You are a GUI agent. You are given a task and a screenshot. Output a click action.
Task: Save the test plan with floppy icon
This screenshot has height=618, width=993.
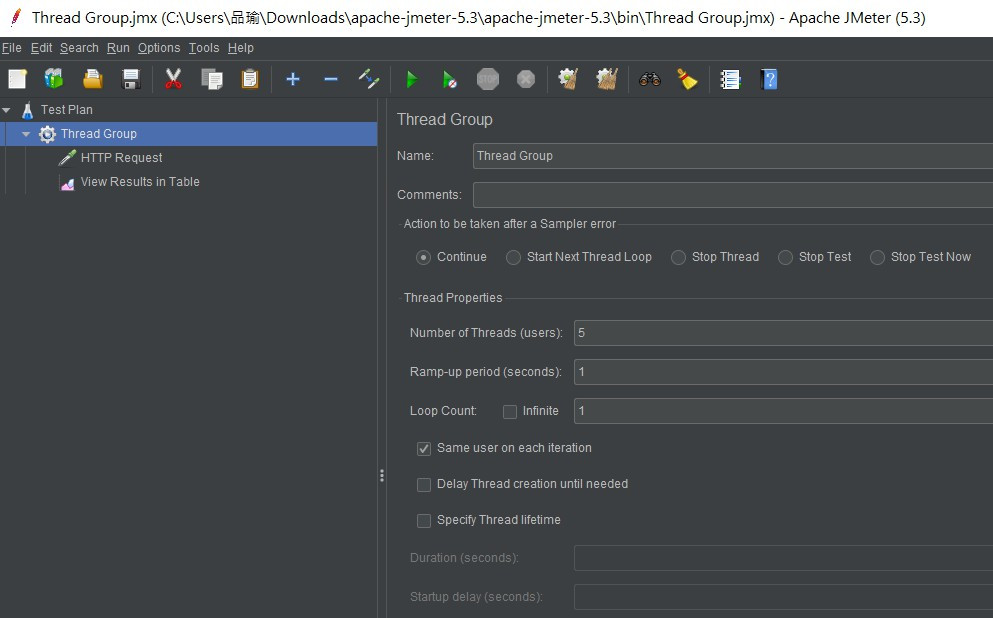coord(131,79)
